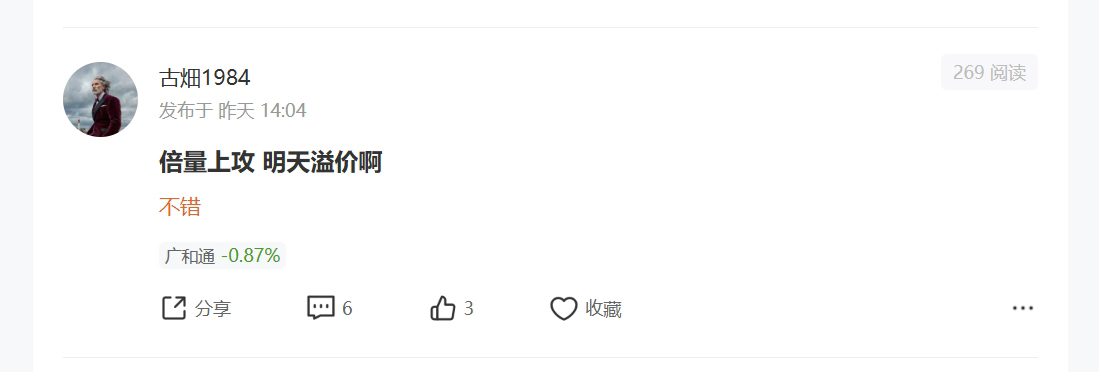Click the share arrow icon
Viewport: 1099px width, 372px height.
174,308
